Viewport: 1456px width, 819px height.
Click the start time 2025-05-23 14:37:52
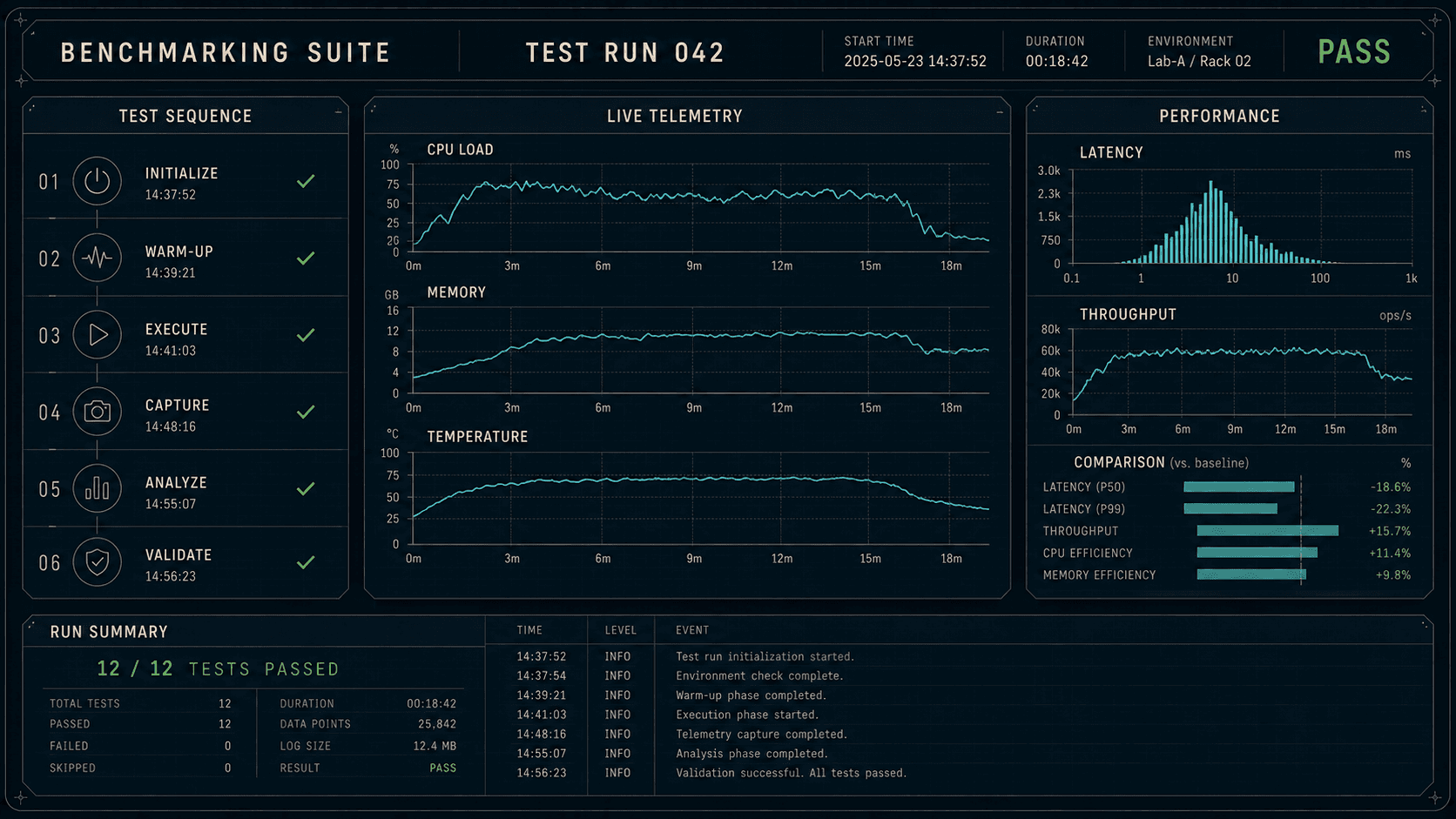pyautogui.click(x=915, y=61)
